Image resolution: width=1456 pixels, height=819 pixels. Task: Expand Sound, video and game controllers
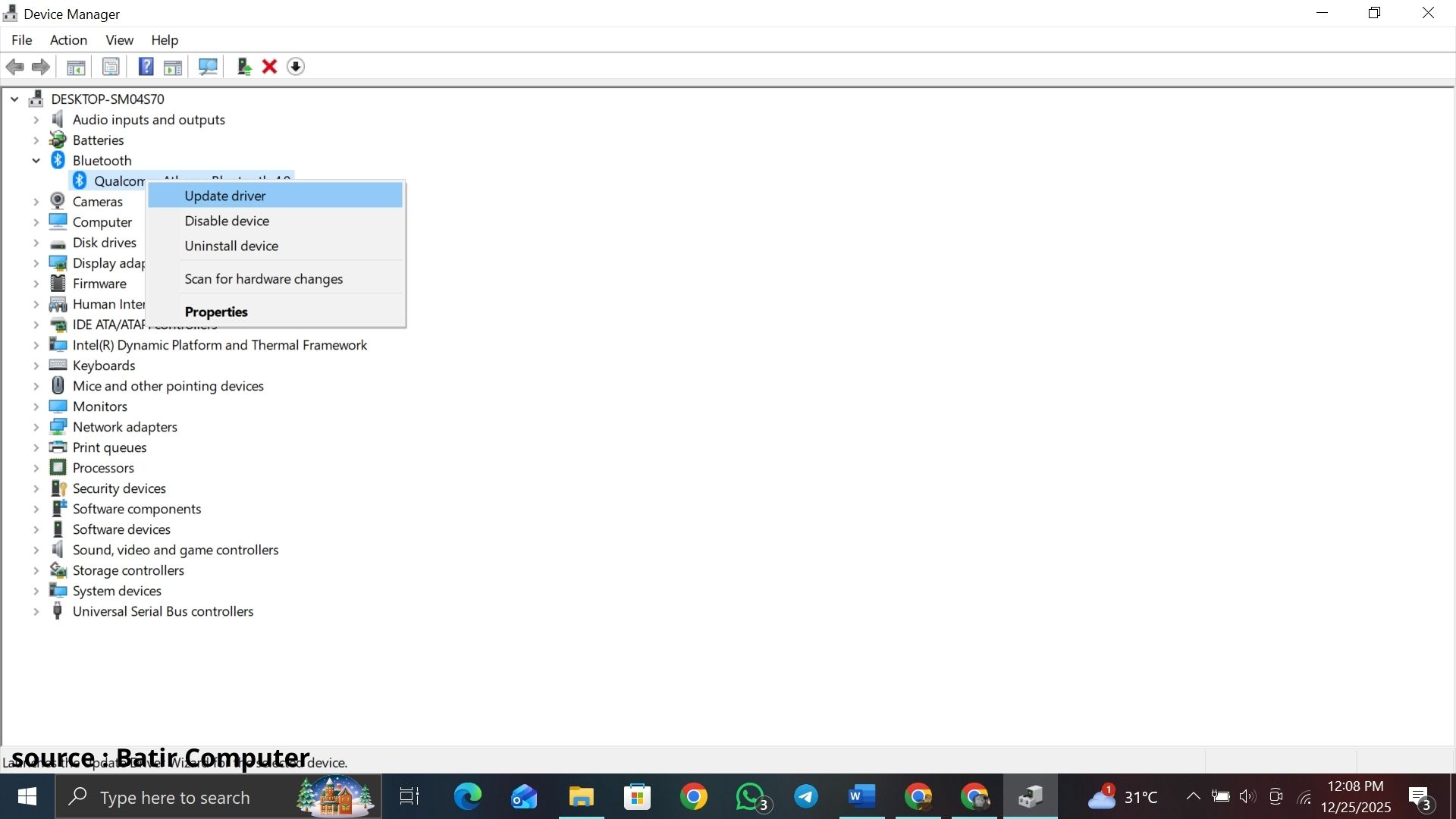(x=36, y=550)
